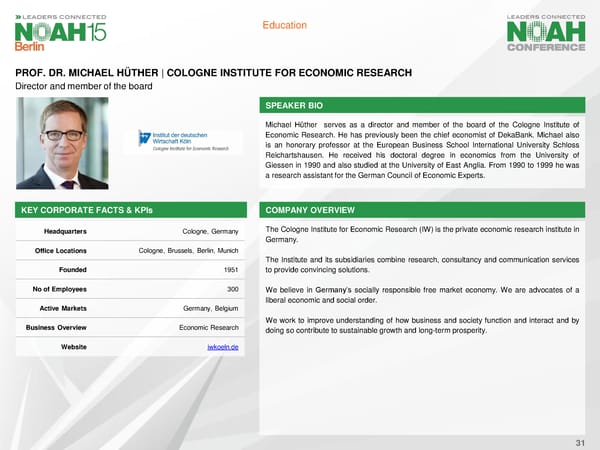Click the NOAH15 Berlin logo
The width and height of the screenshot is (600, 450).
coord(58,30)
